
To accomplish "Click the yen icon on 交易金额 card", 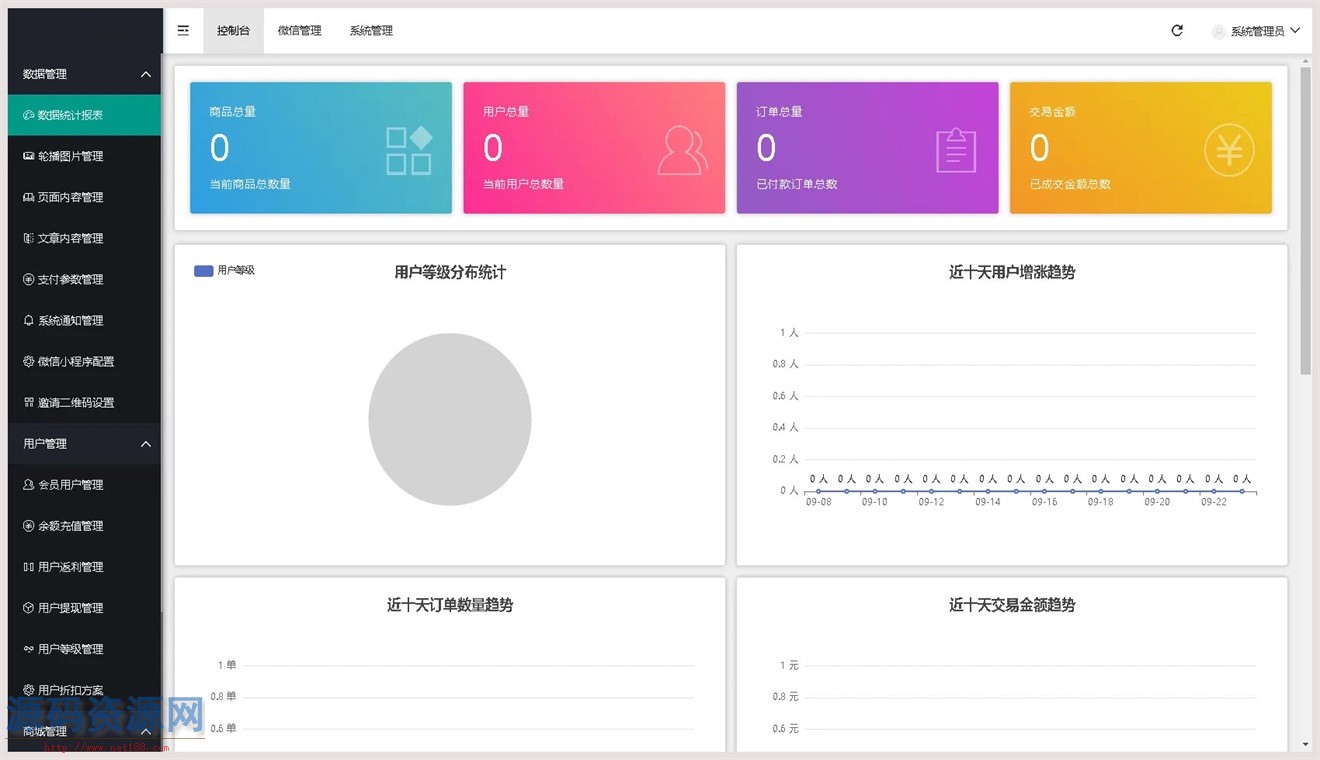I will 1228,151.
